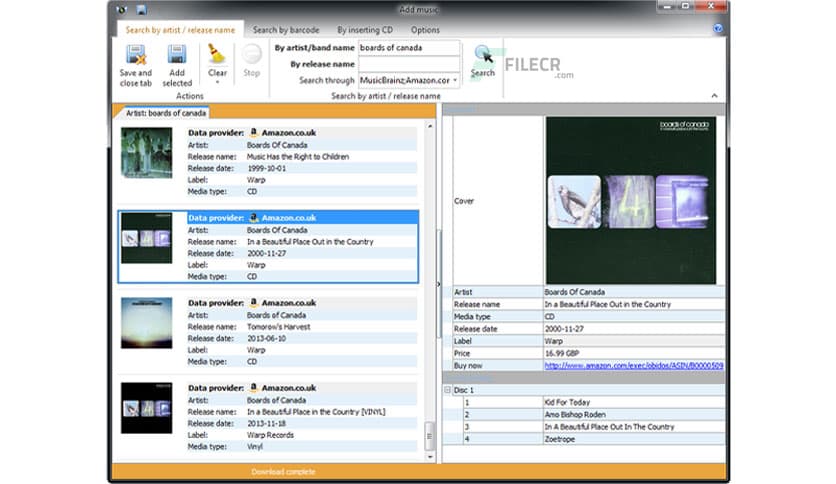Click the Add selected icon
The height and width of the screenshot is (484, 836).
pos(177,56)
